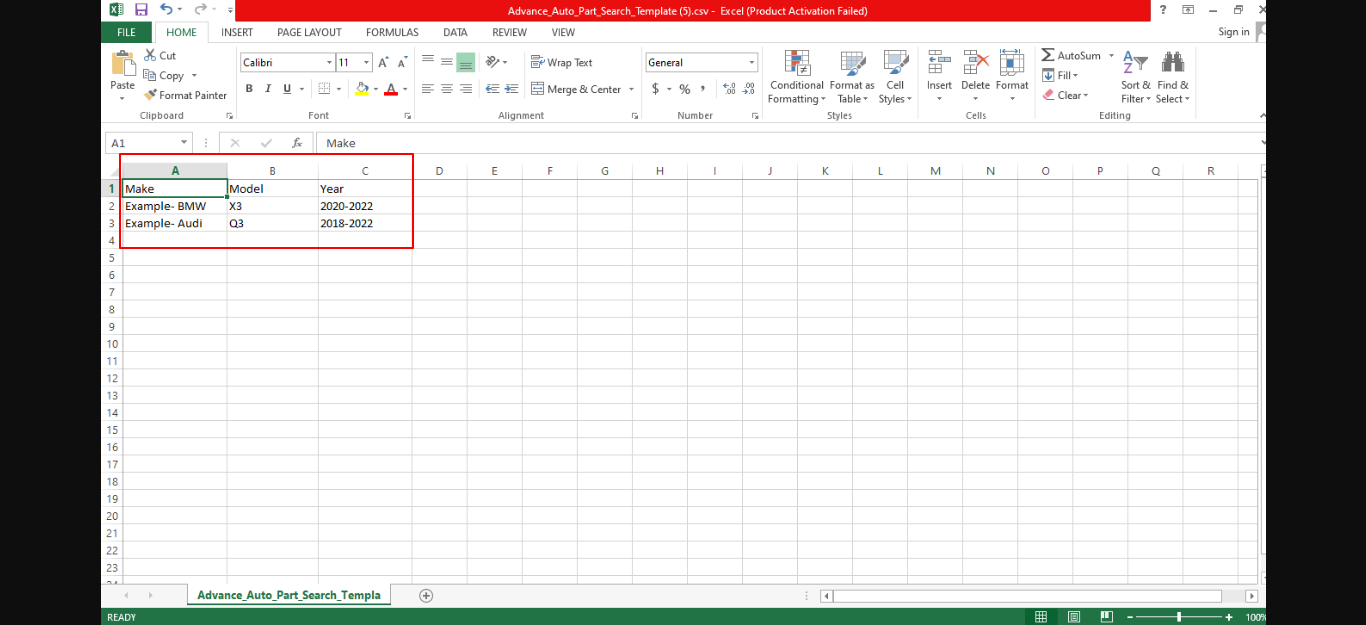The height and width of the screenshot is (625, 1366).
Task: Expand the Name Box dropdown arrow
Action: click(x=184, y=143)
